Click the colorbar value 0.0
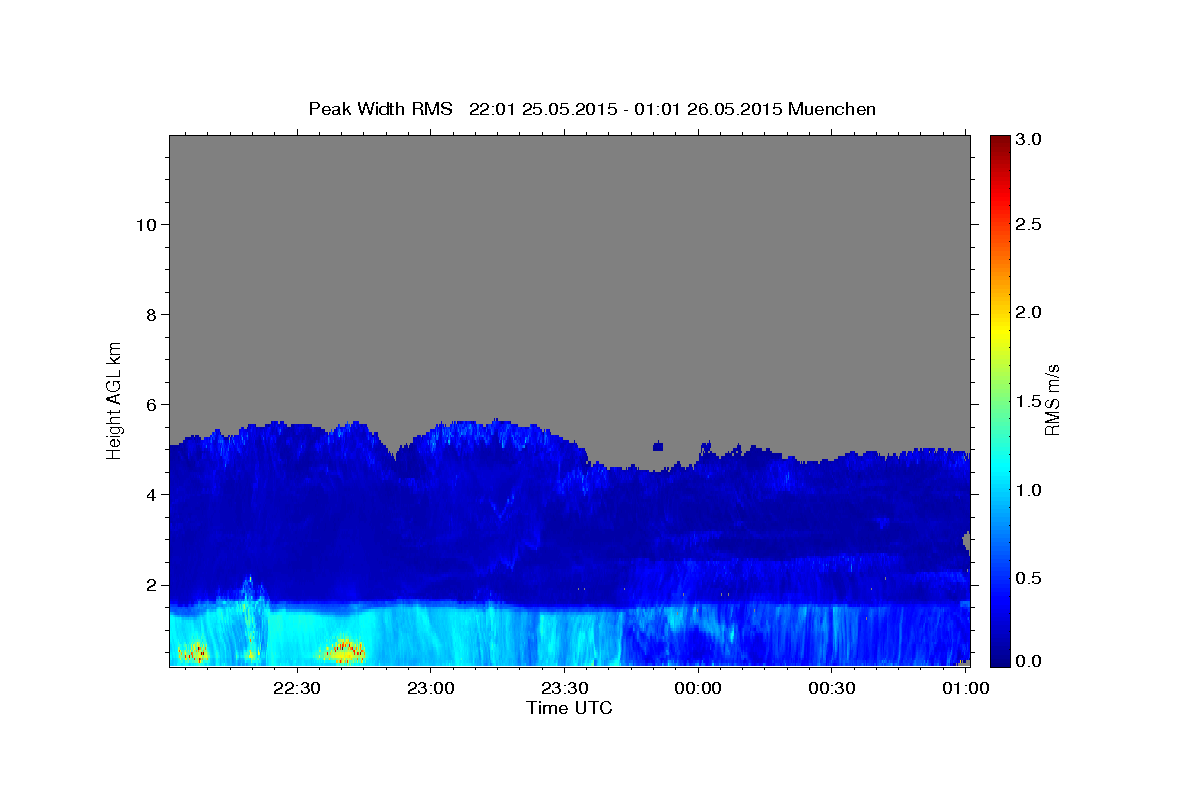The image size is (1200, 800). [x=1028, y=661]
